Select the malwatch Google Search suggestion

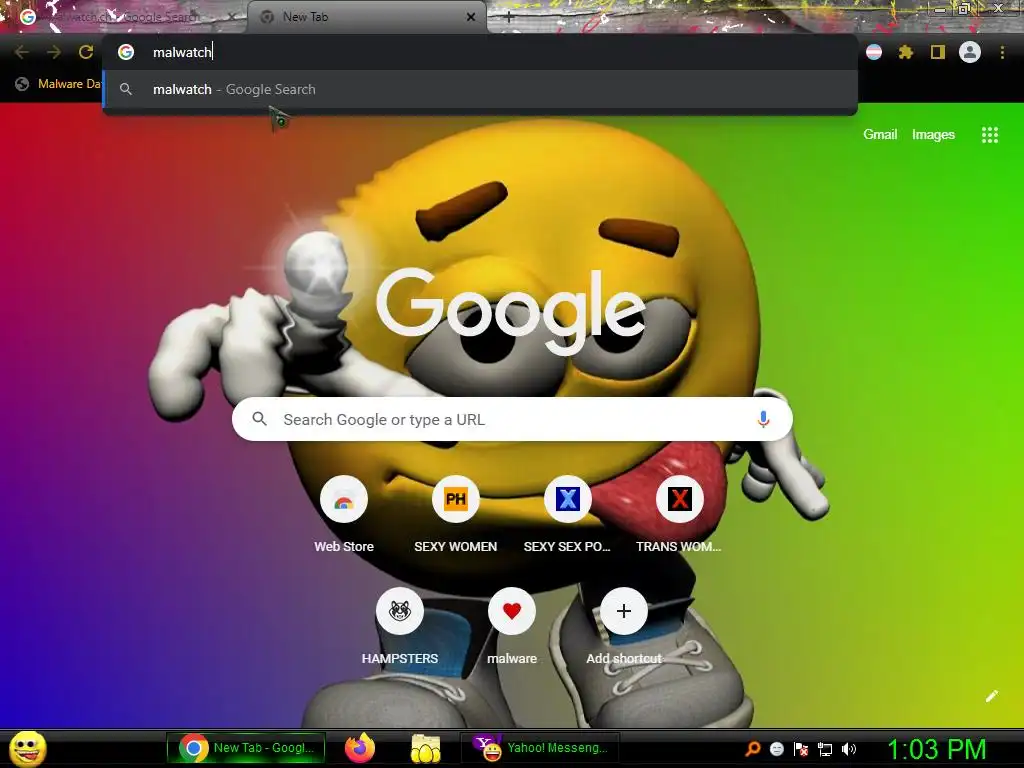pyautogui.click(x=480, y=89)
